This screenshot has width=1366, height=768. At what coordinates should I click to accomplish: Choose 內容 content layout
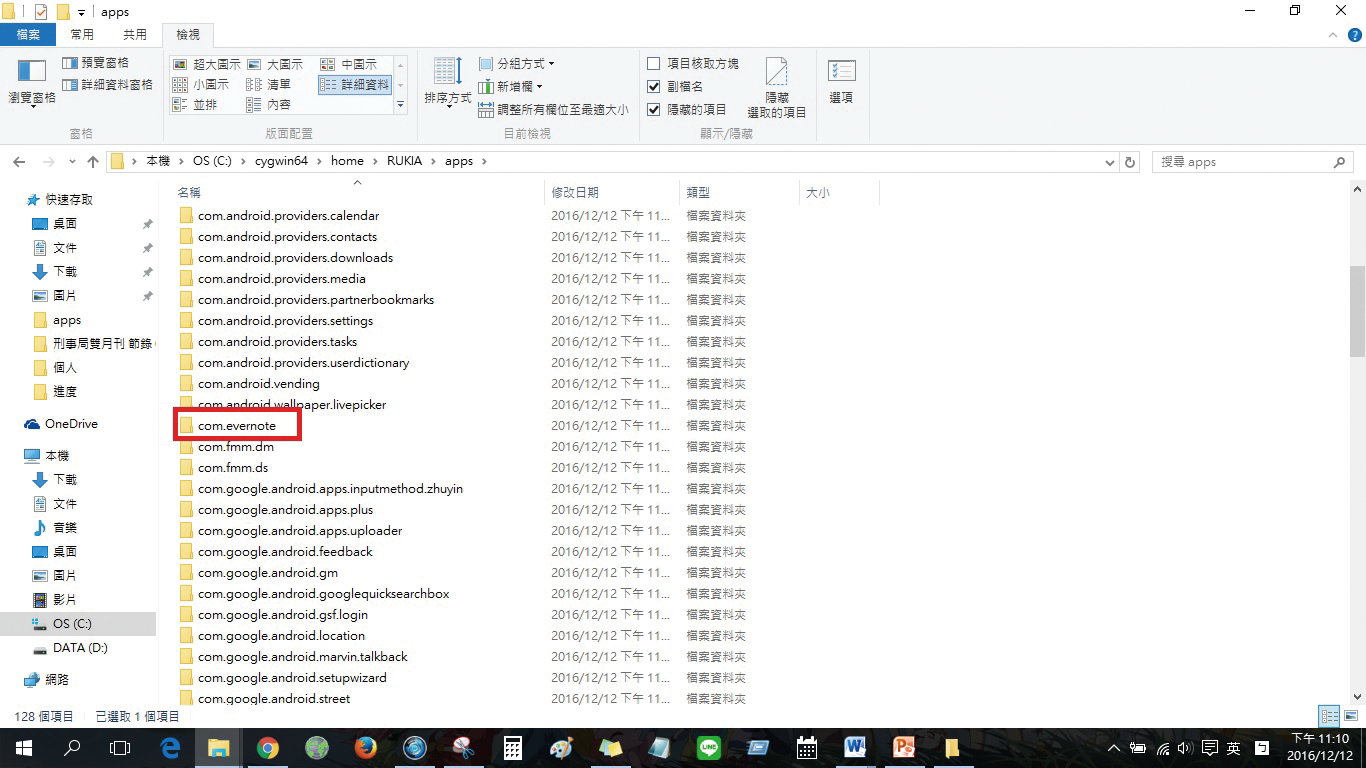tap(269, 105)
